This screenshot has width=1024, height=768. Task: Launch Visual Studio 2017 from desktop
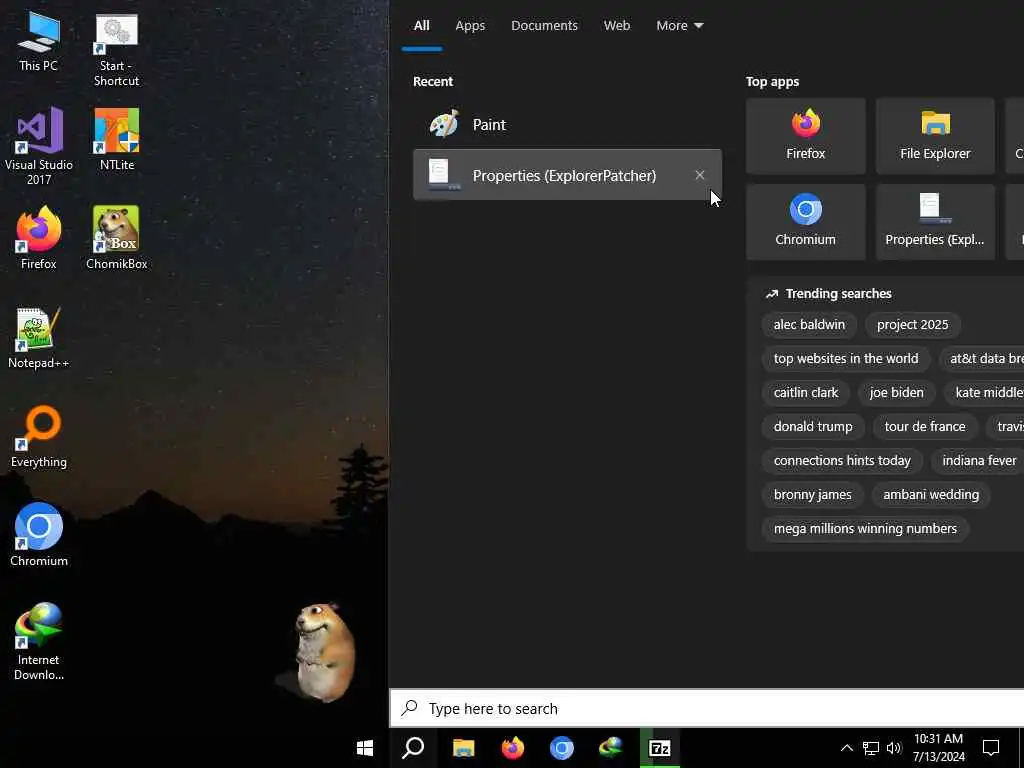click(x=39, y=146)
